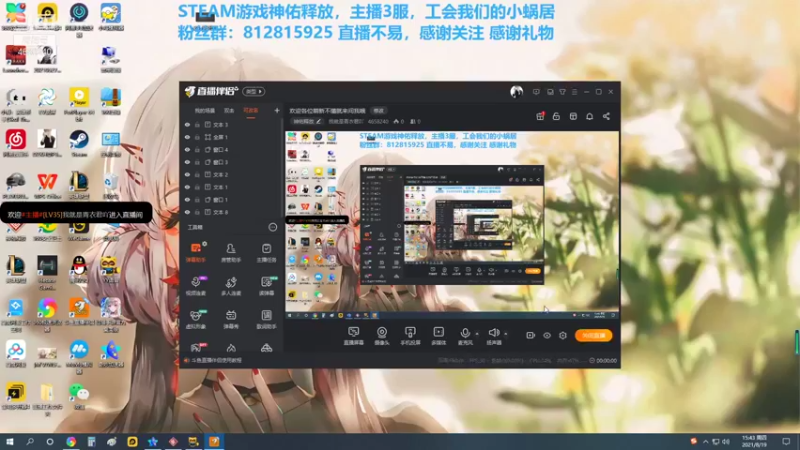Open the Steam desktop icon
Screen dimensions: 800x450
click(x=79, y=142)
